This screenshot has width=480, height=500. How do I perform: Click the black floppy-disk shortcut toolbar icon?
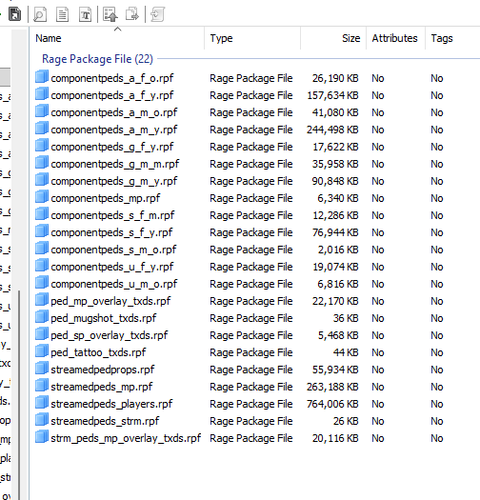tap(15, 15)
